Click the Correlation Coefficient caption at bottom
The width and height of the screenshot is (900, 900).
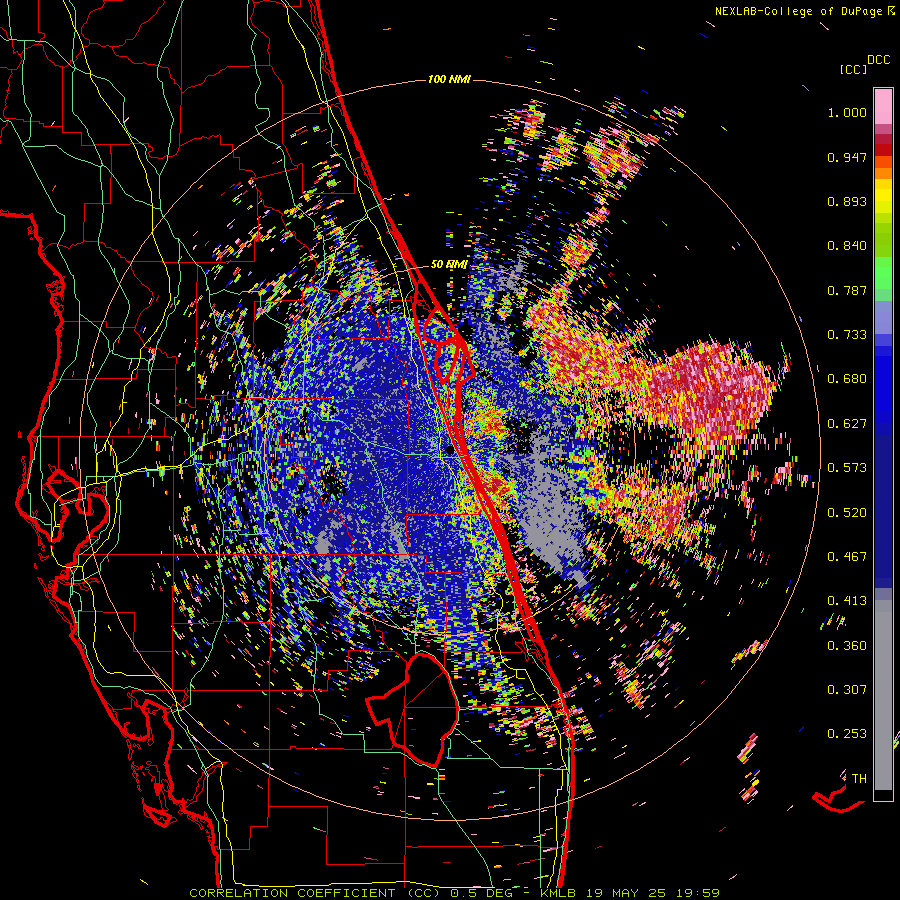pos(454,893)
